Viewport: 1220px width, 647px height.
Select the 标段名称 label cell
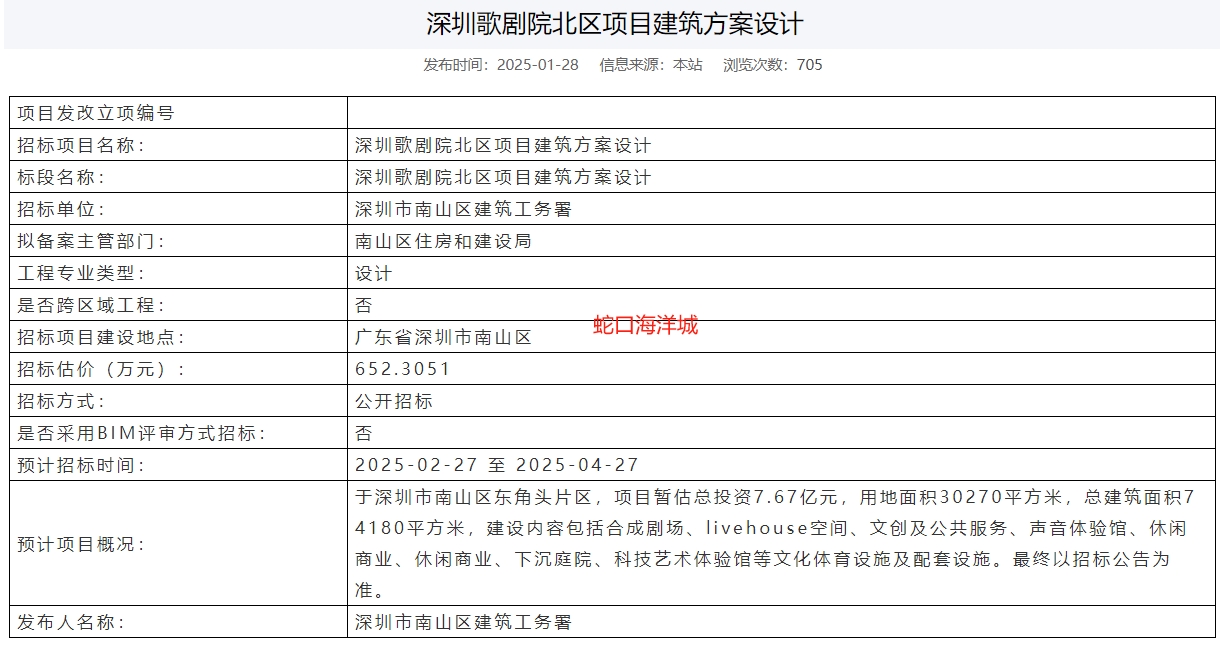pos(179,177)
